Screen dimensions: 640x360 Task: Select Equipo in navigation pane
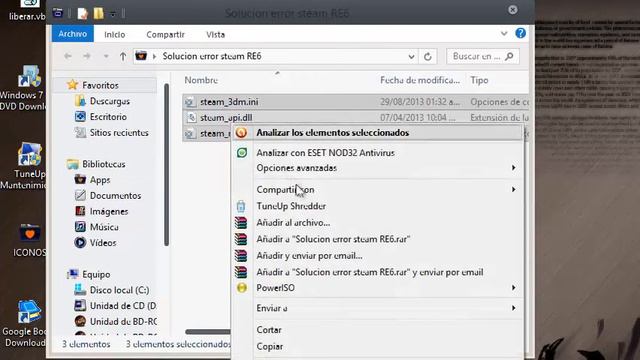click(96, 274)
